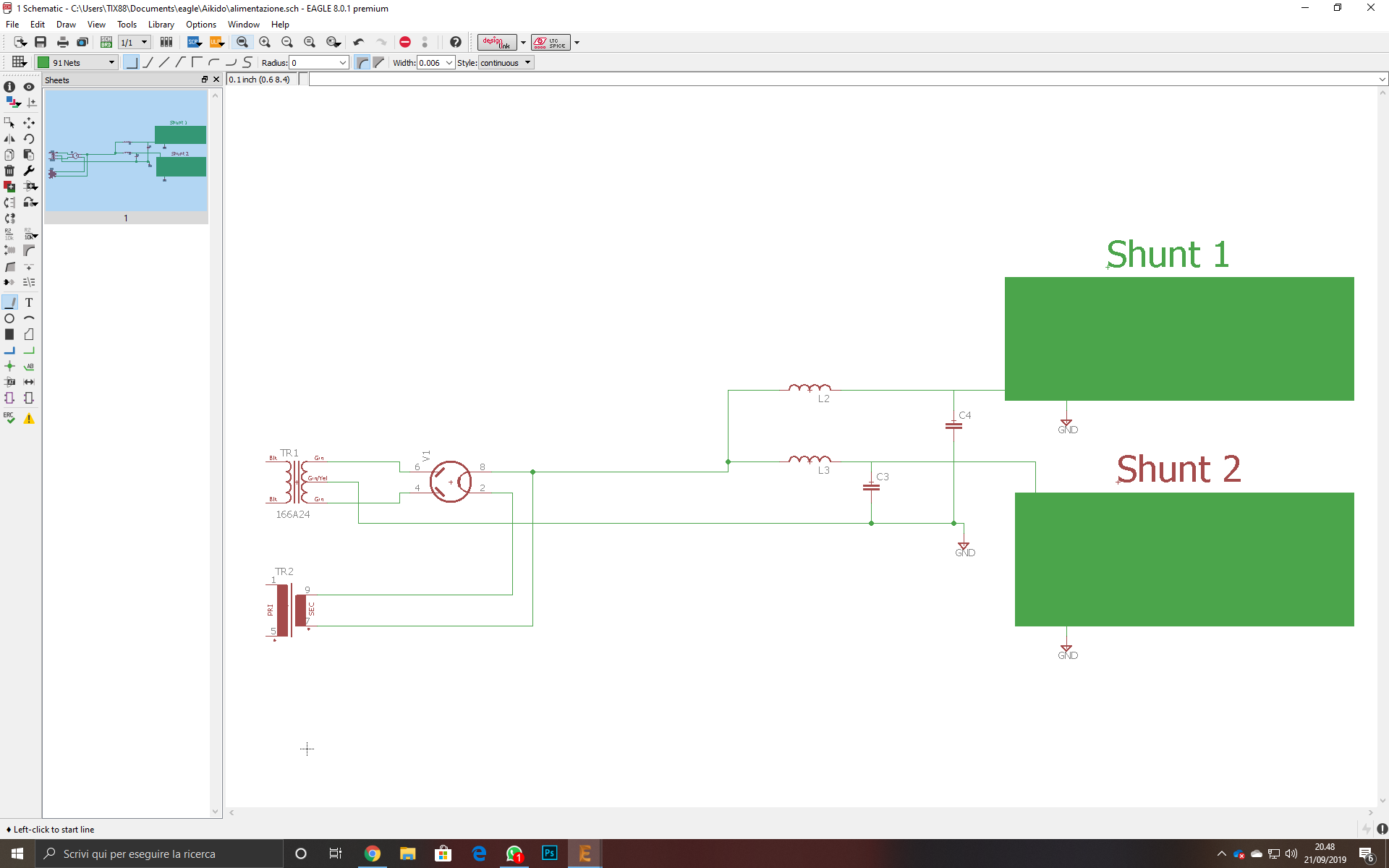Viewport: 1389px width, 868px height.
Task: Click the red Stop command icon
Action: coord(405,42)
